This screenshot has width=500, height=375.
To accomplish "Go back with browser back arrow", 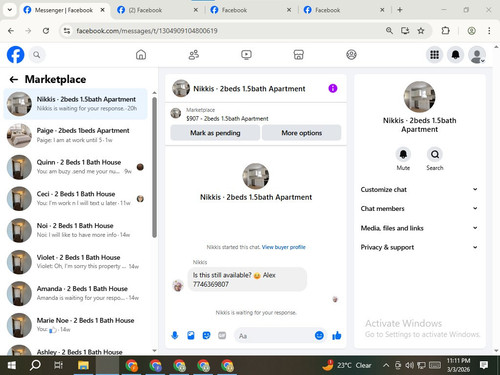I will (x=11, y=31).
